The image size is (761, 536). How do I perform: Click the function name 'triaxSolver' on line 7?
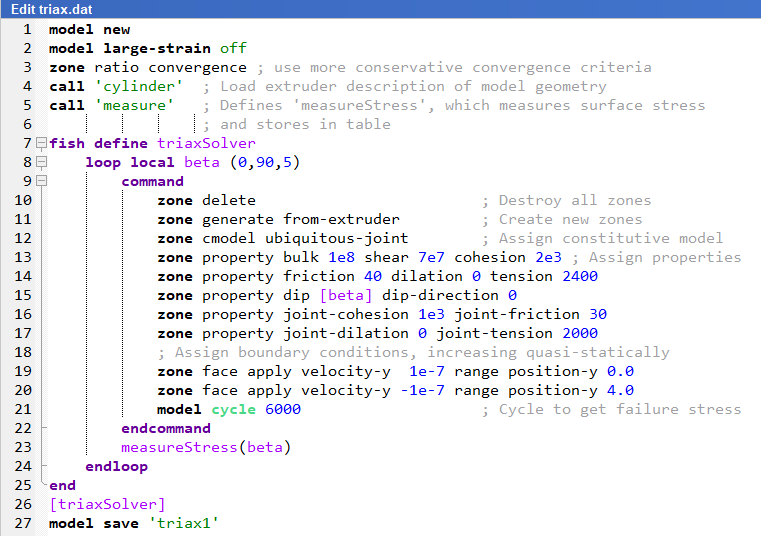pyautogui.click(x=206, y=143)
